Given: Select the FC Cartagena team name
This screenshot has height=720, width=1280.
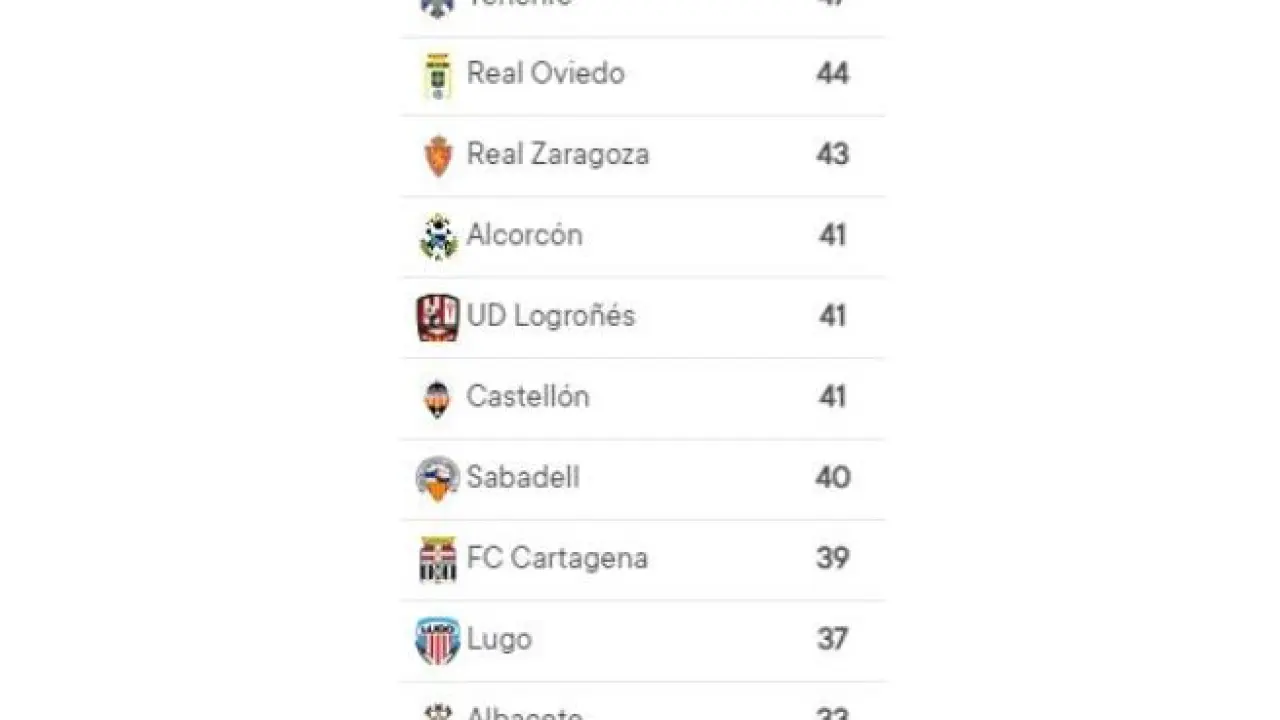Looking at the screenshot, I should tap(557, 558).
